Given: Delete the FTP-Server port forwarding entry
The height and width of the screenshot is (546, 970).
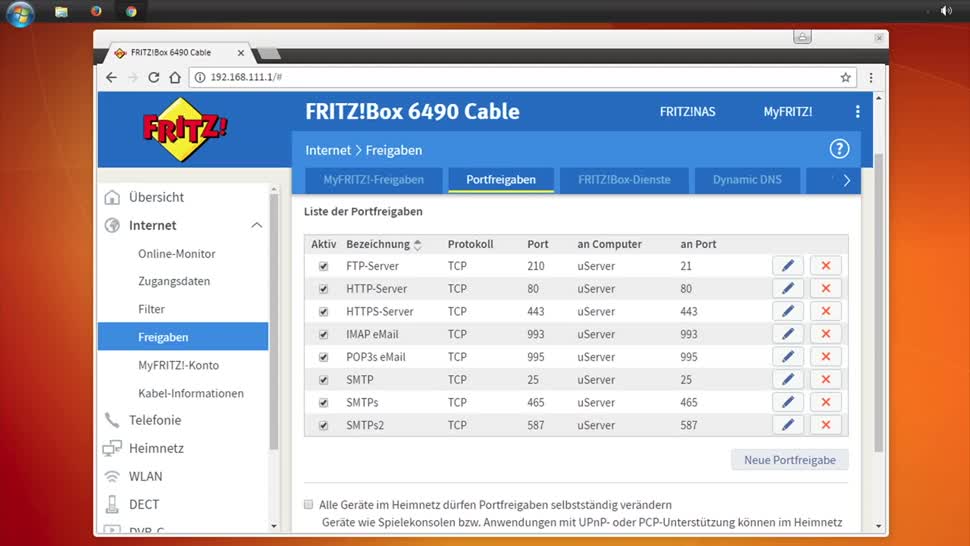Looking at the screenshot, I should click(x=825, y=266).
